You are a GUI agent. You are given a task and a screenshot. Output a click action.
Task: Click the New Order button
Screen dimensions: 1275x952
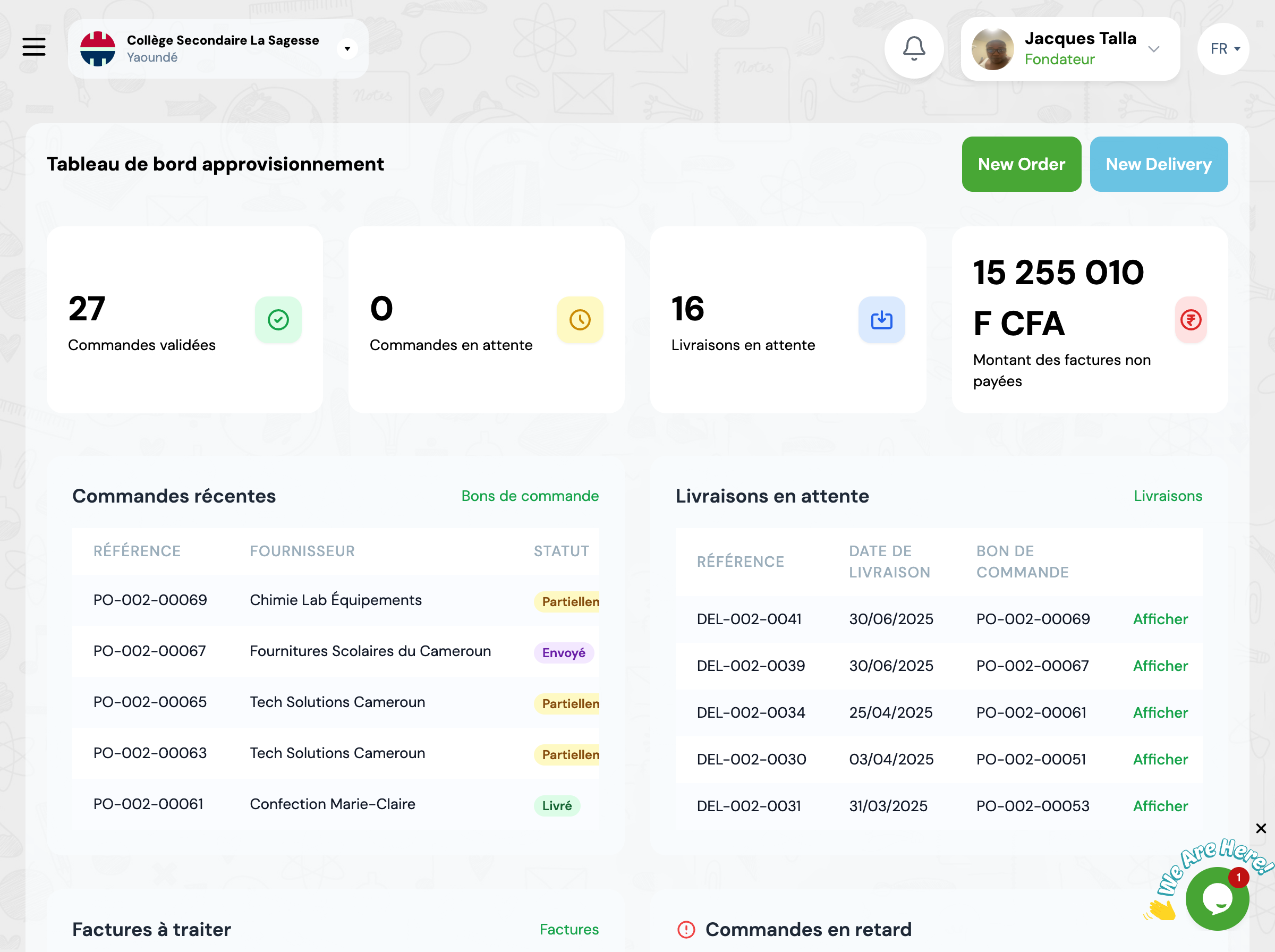pos(1021,164)
